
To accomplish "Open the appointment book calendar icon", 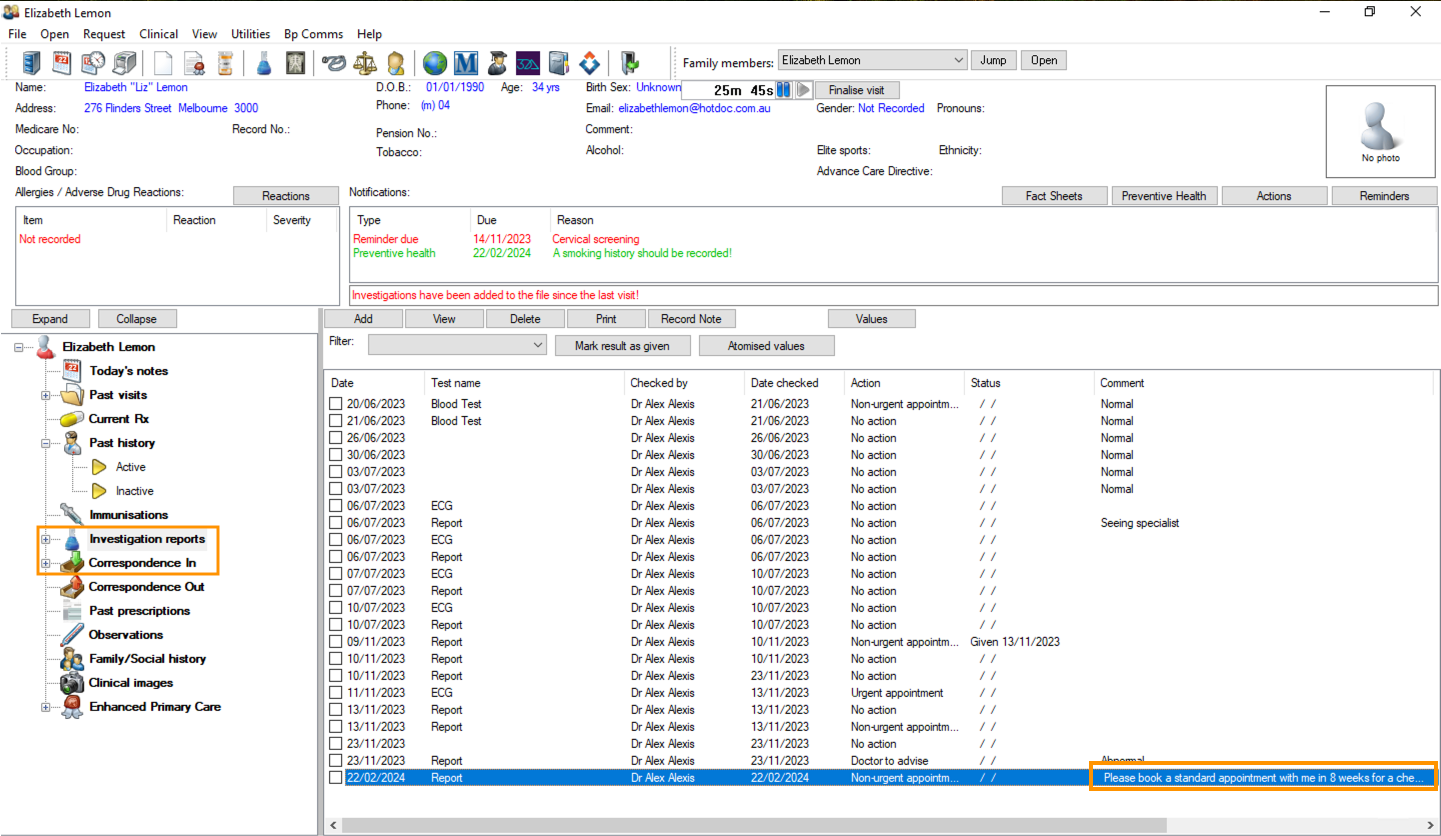I will [62, 63].
